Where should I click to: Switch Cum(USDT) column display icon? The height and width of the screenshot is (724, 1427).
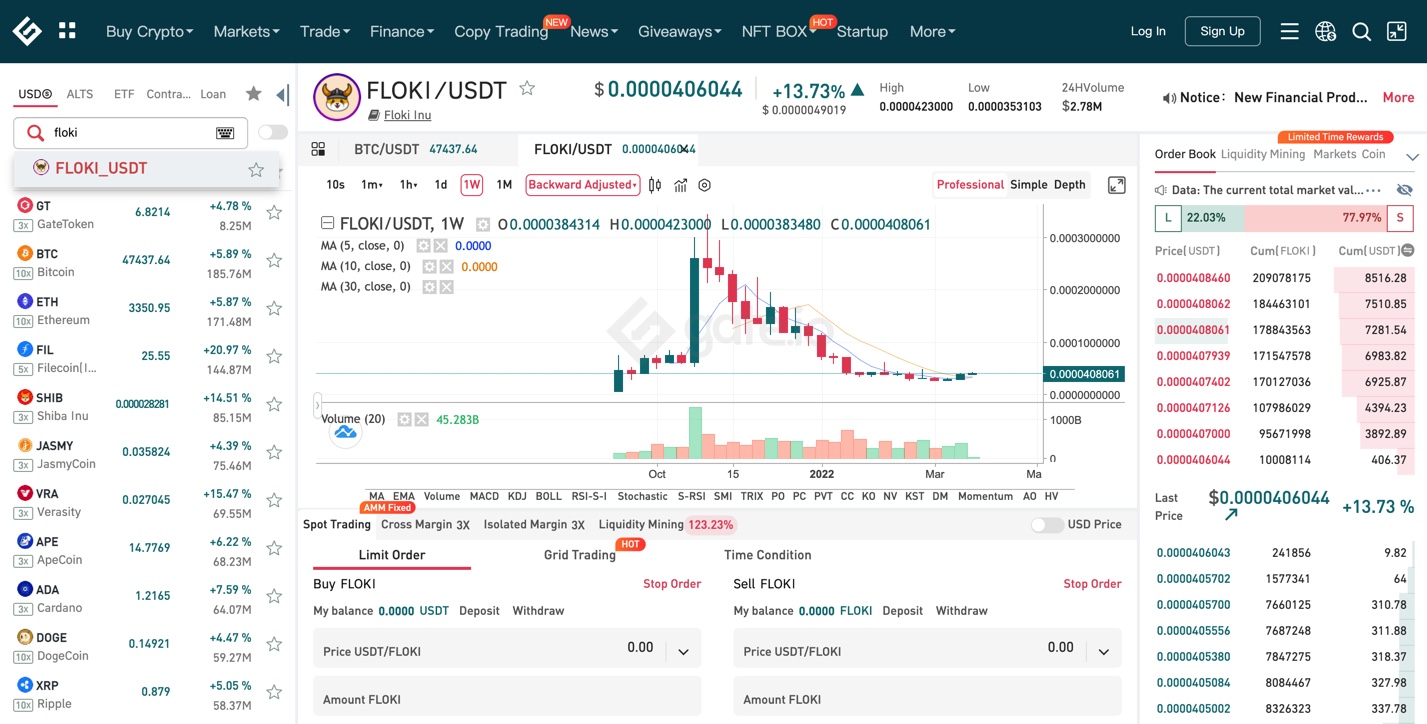click(1408, 250)
